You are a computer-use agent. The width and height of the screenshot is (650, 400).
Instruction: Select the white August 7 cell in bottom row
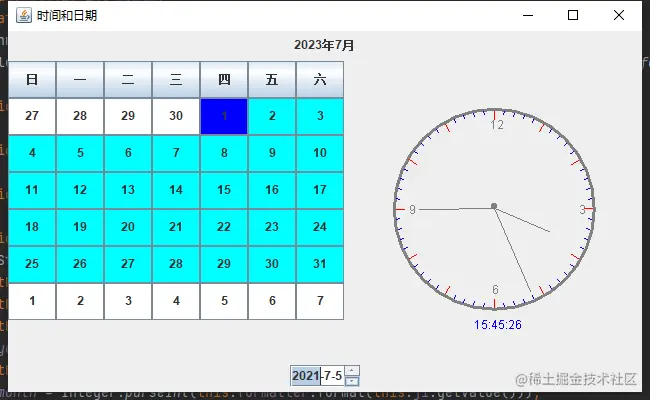coord(320,301)
